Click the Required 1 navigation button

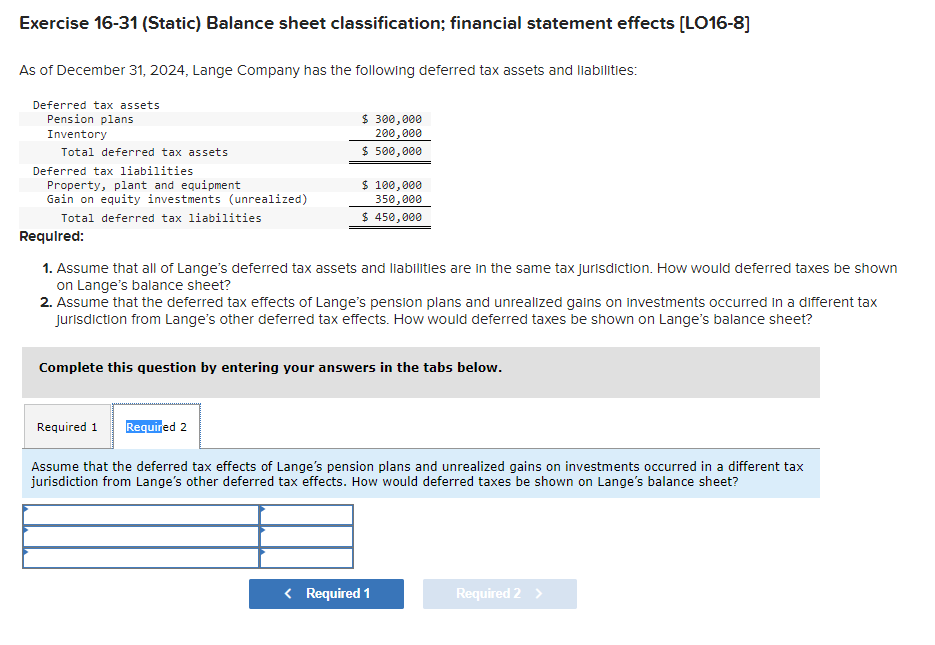pyautogui.click(x=326, y=593)
